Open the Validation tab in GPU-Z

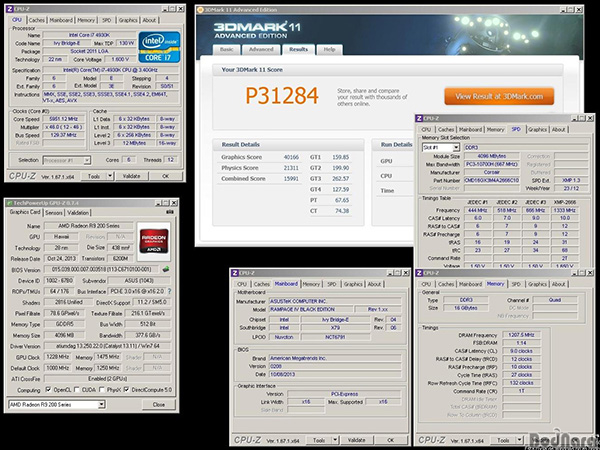[x=78, y=212]
